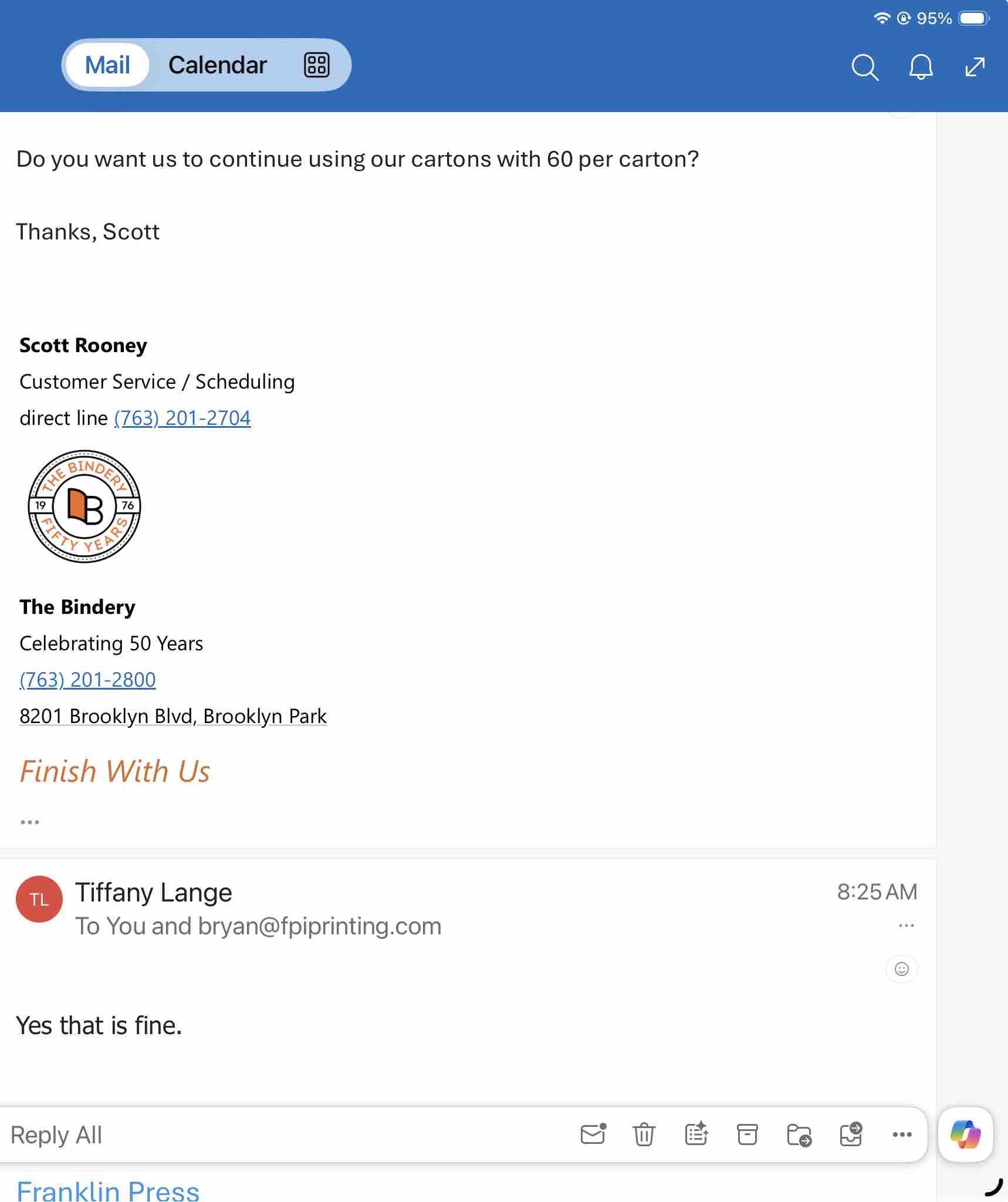
Task: Mark message as unread envelope icon
Action: coord(593,1135)
